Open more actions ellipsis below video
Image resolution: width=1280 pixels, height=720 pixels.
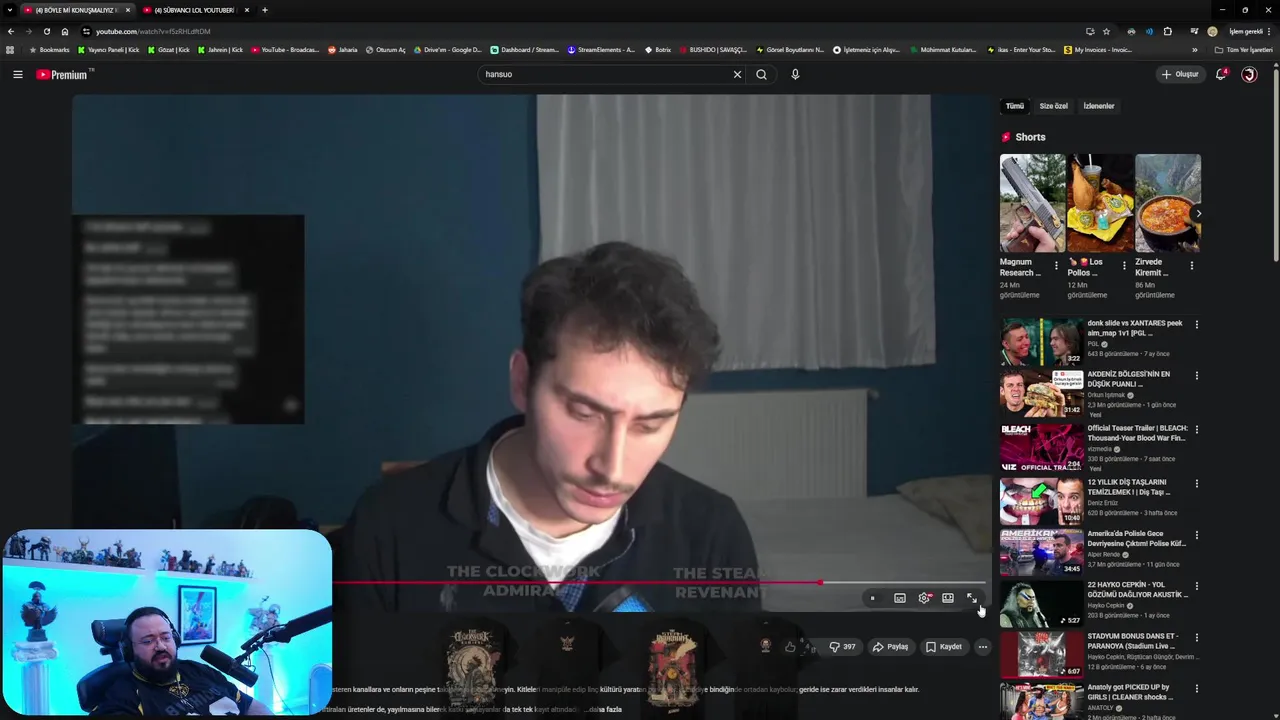pyautogui.click(x=983, y=647)
